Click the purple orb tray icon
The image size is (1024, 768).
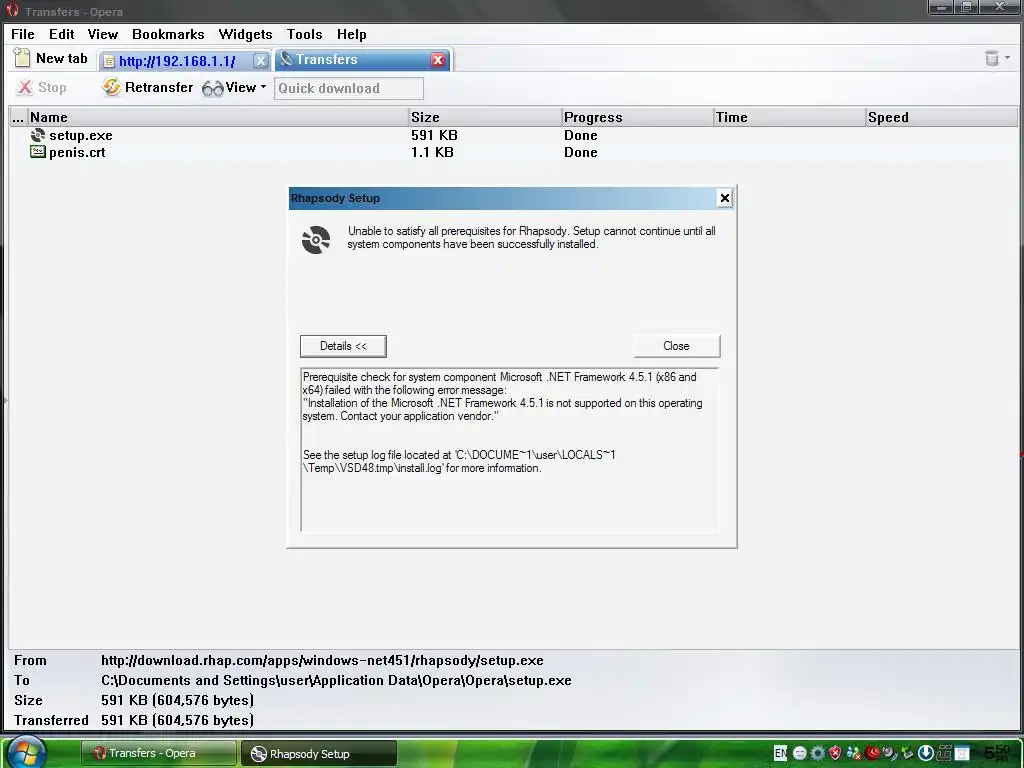888,752
